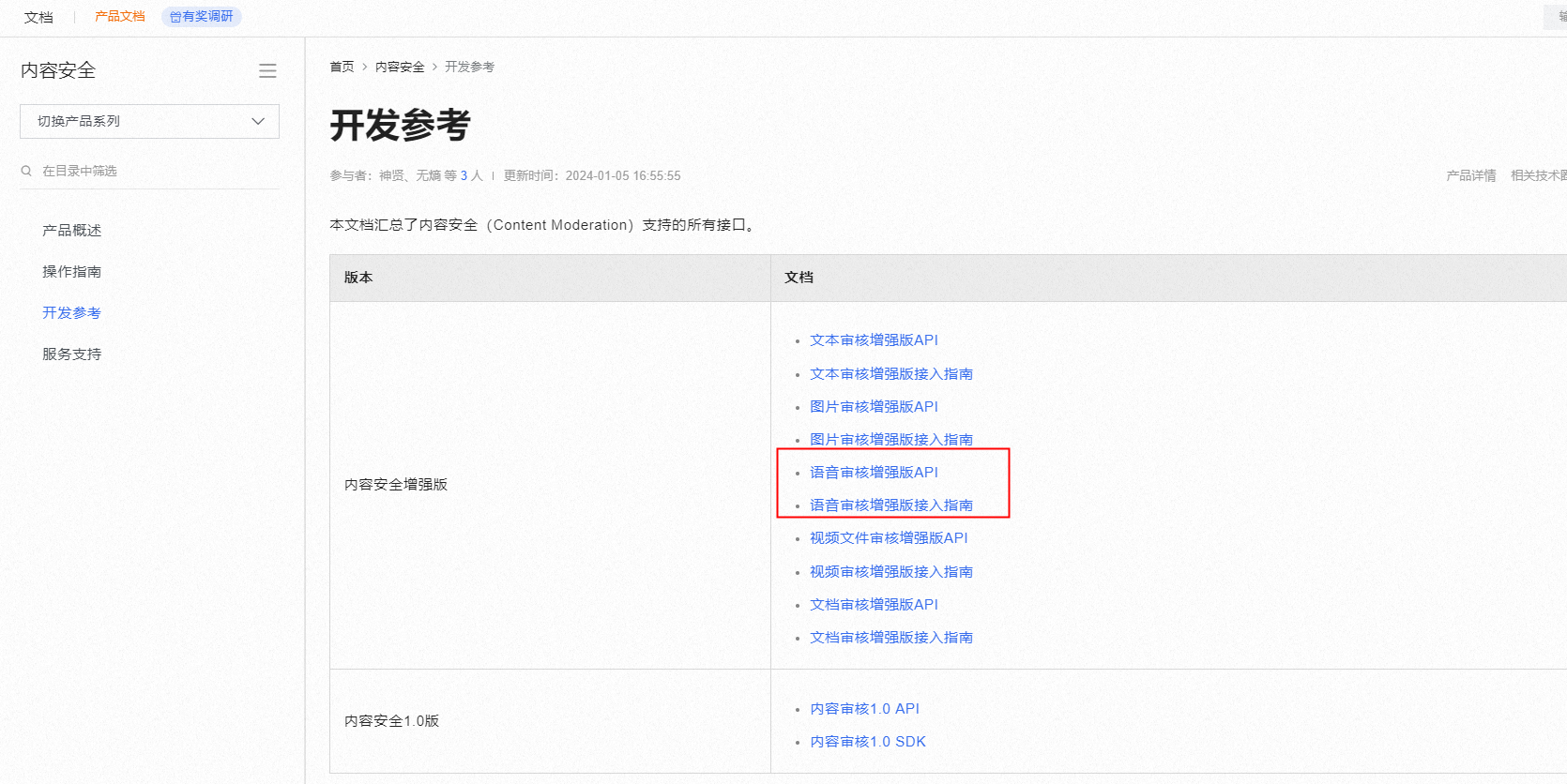Click the 更新时间 2024-01-05 timestamp text
This screenshot has width=1567, height=784.
point(592,175)
